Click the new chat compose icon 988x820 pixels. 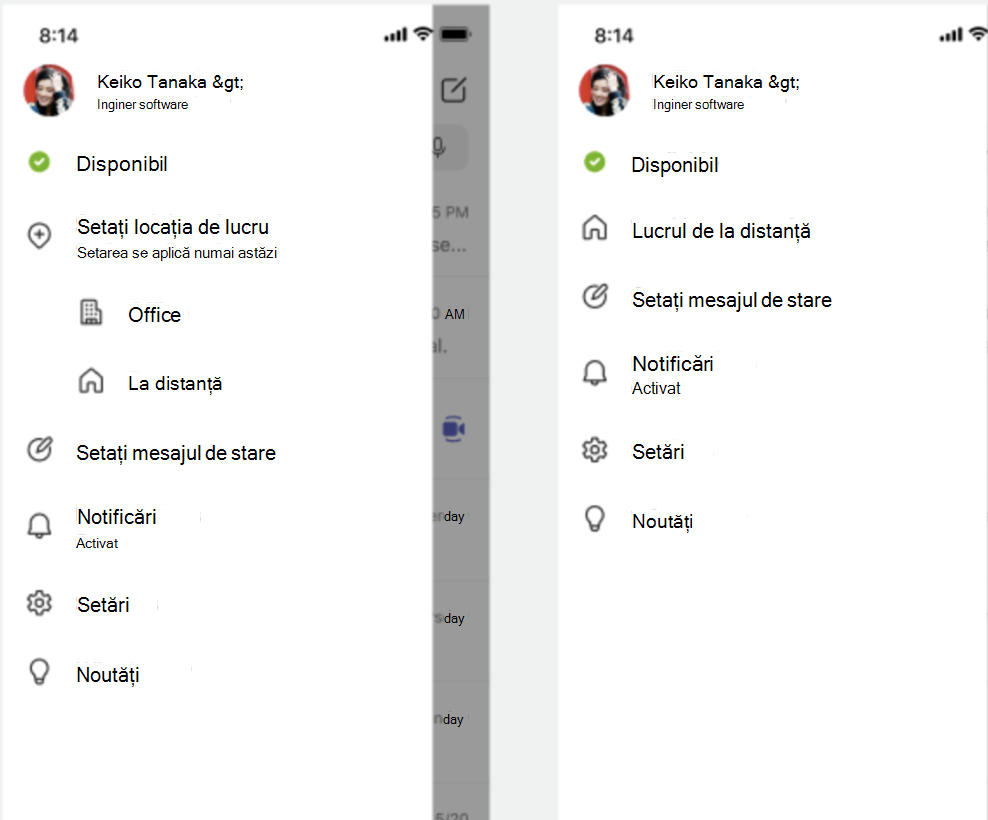[454, 90]
